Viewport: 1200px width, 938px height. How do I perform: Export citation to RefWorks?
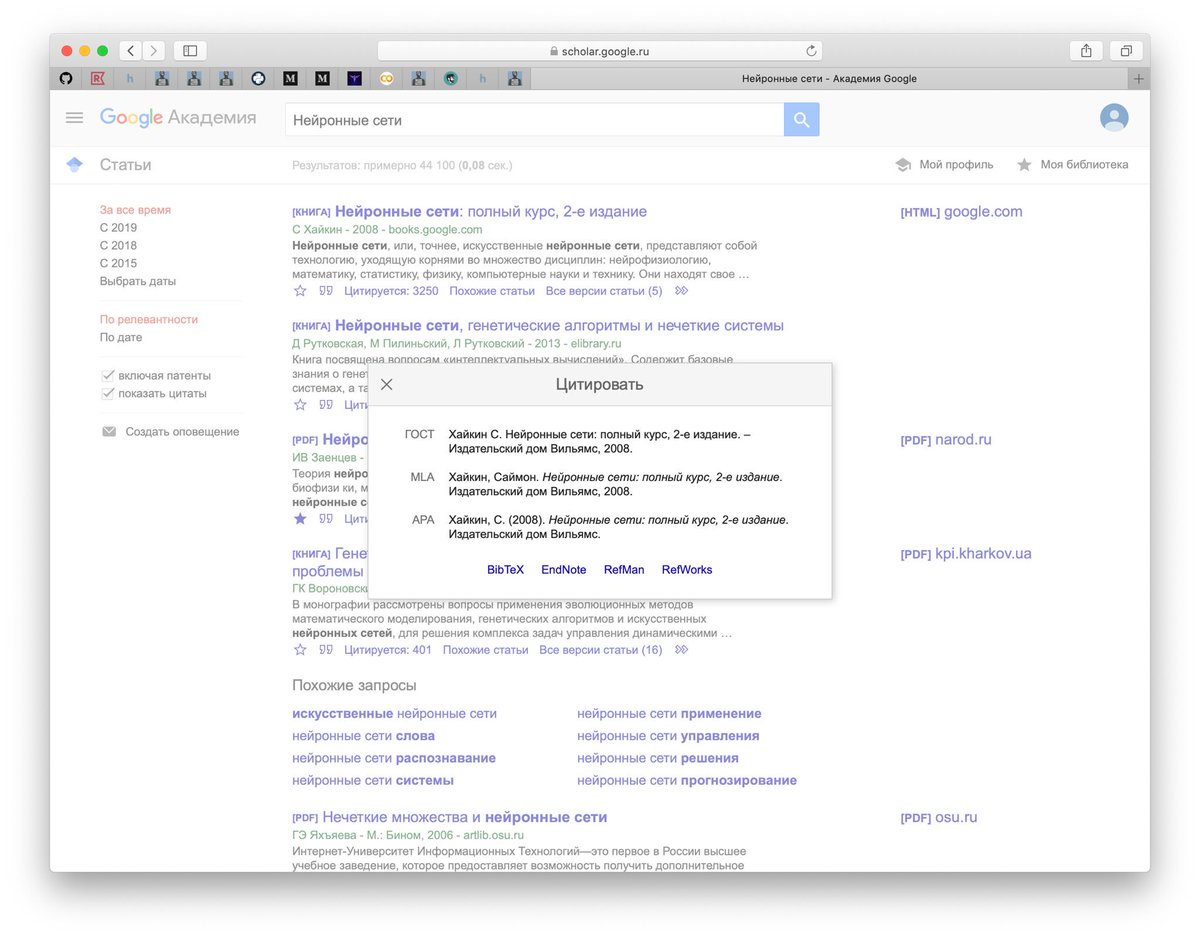click(687, 570)
